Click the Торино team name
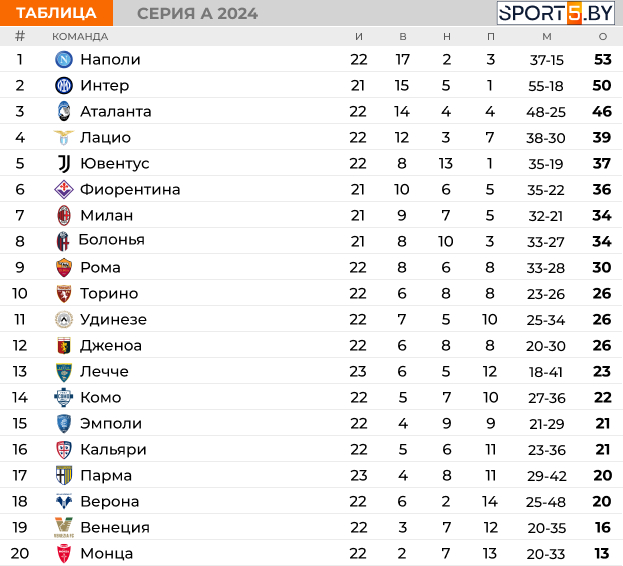 (109, 294)
